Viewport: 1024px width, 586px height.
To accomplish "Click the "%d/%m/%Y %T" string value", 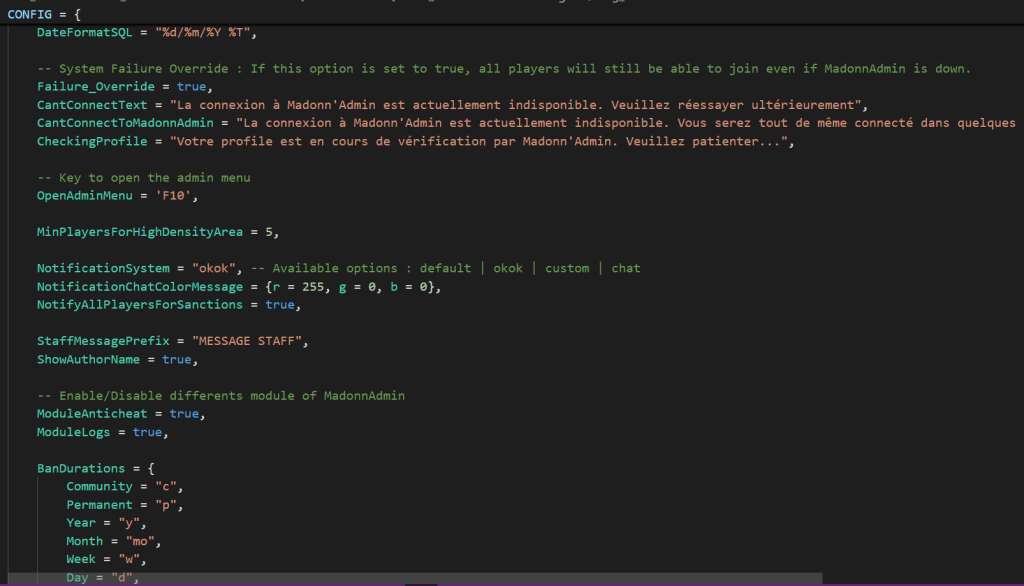I will 204,33.
